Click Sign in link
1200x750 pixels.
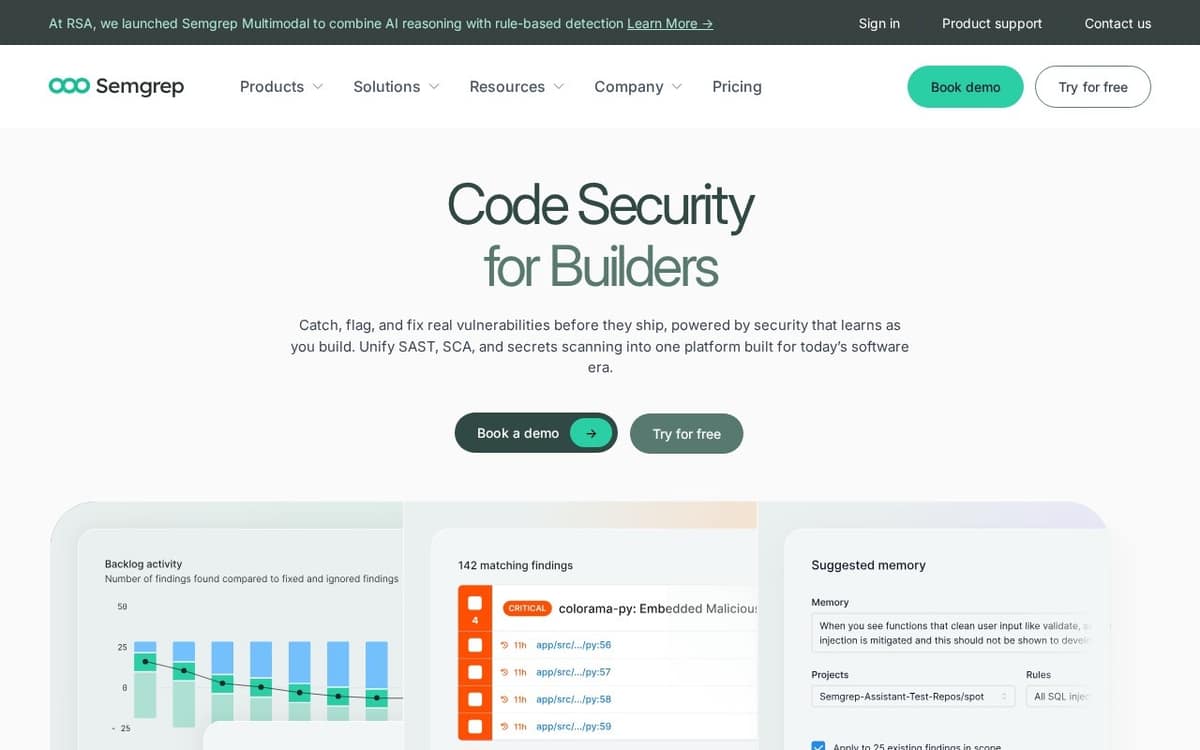tap(879, 23)
